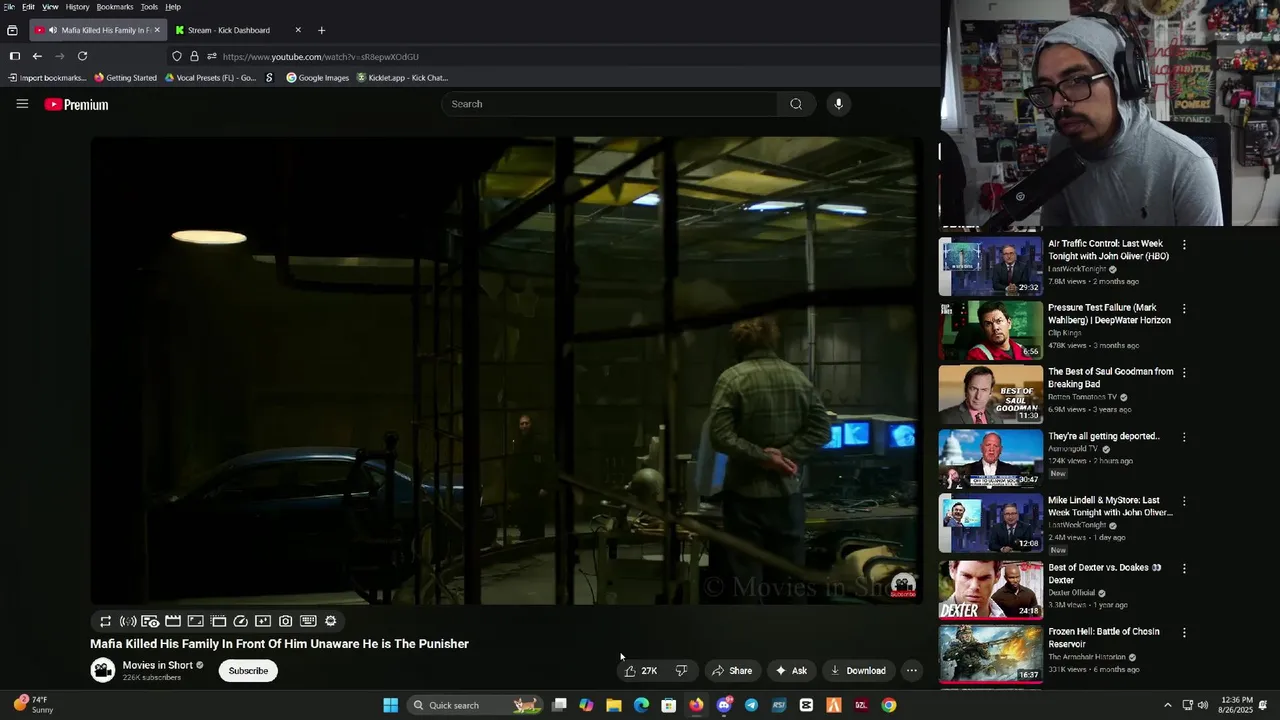Reload the current page
The height and width of the screenshot is (720, 1280).
[x=82, y=56]
